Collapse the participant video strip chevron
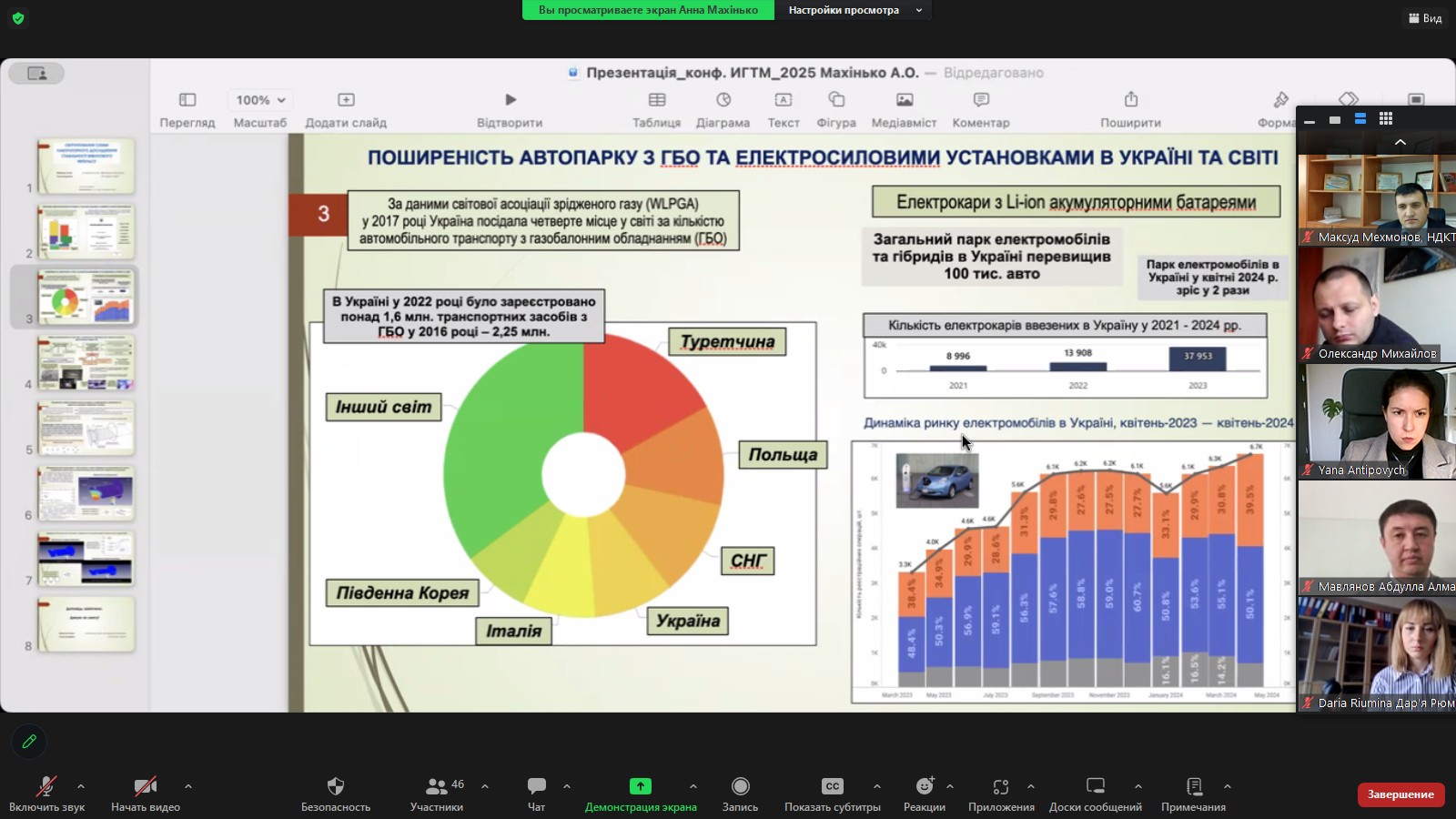Image resolution: width=1456 pixels, height=819 pixels. click(x=1400, y=142)
